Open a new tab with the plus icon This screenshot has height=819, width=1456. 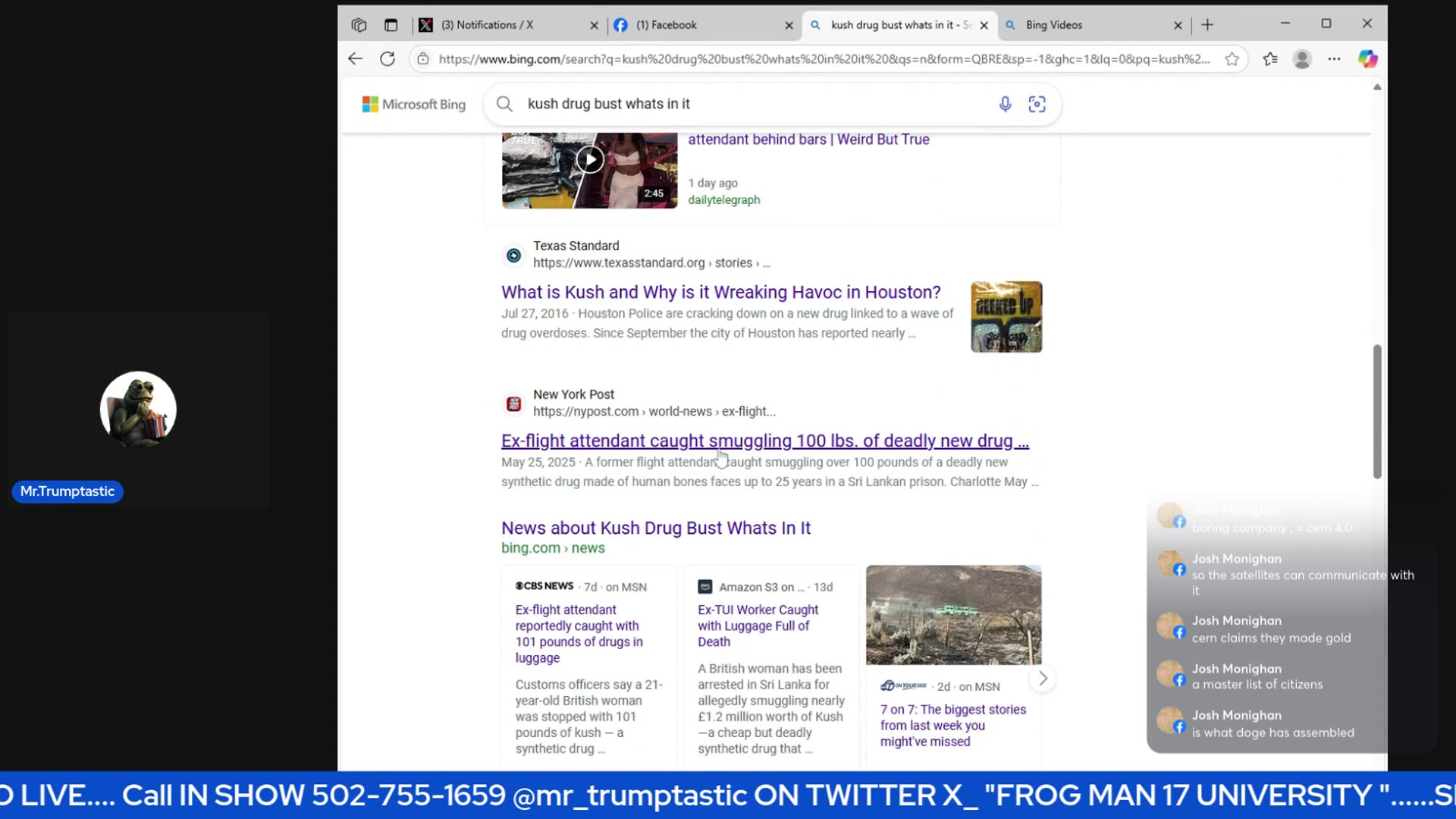coord(1207,25)
